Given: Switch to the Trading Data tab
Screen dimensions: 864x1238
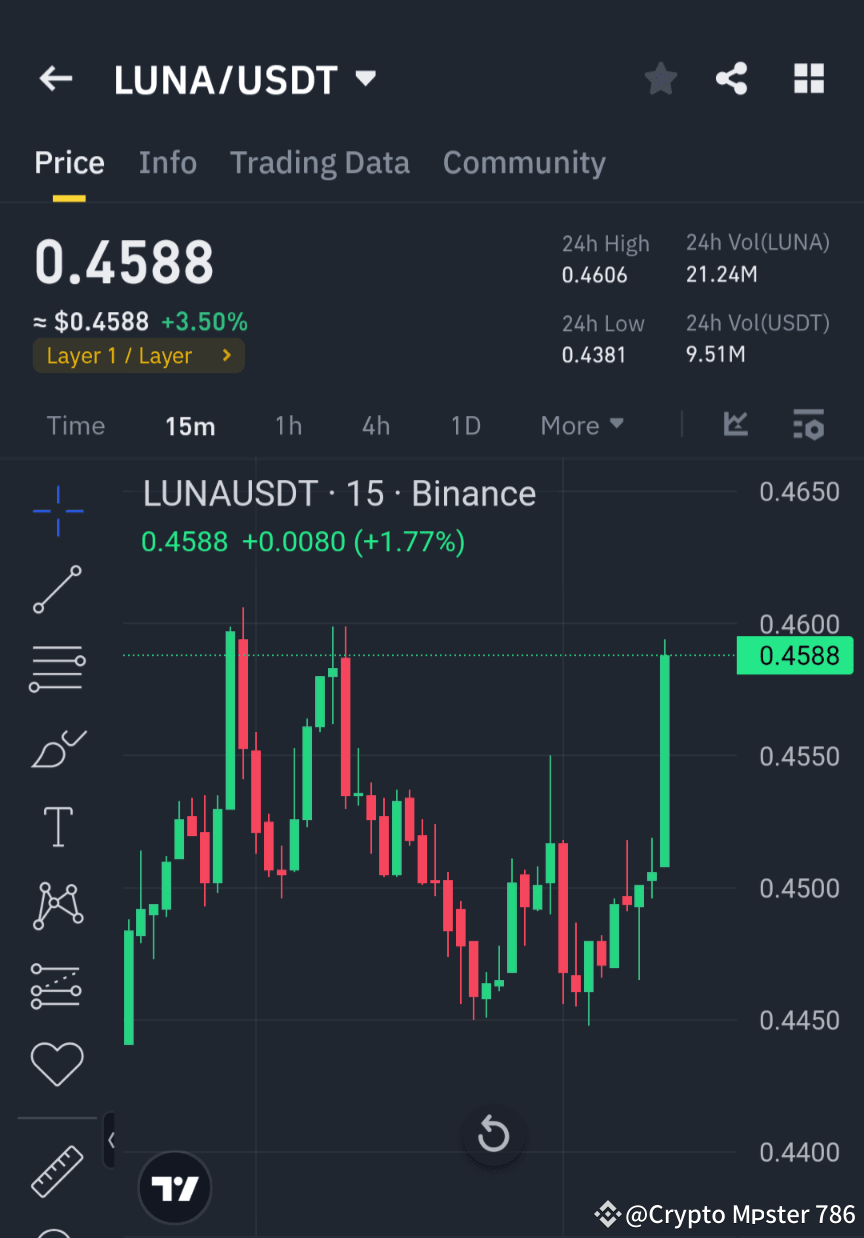Looking at the screenshot, I should [320, 162].
